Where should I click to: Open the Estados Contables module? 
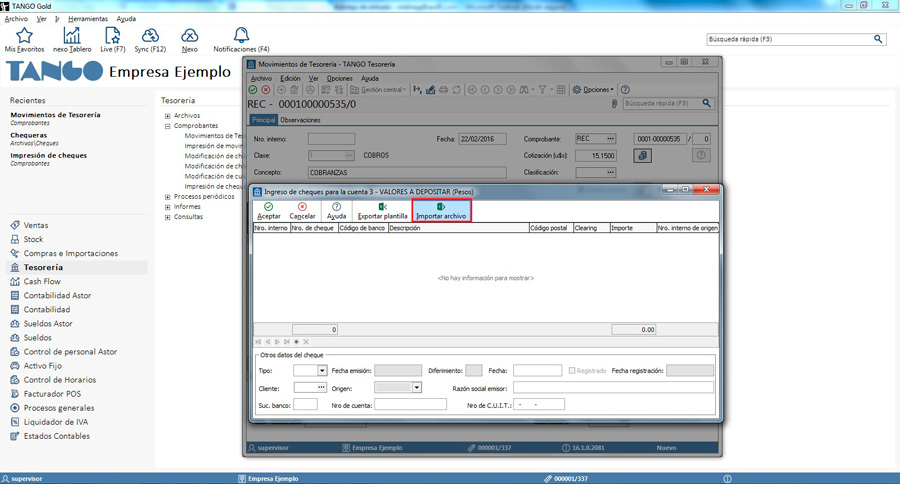57,436
